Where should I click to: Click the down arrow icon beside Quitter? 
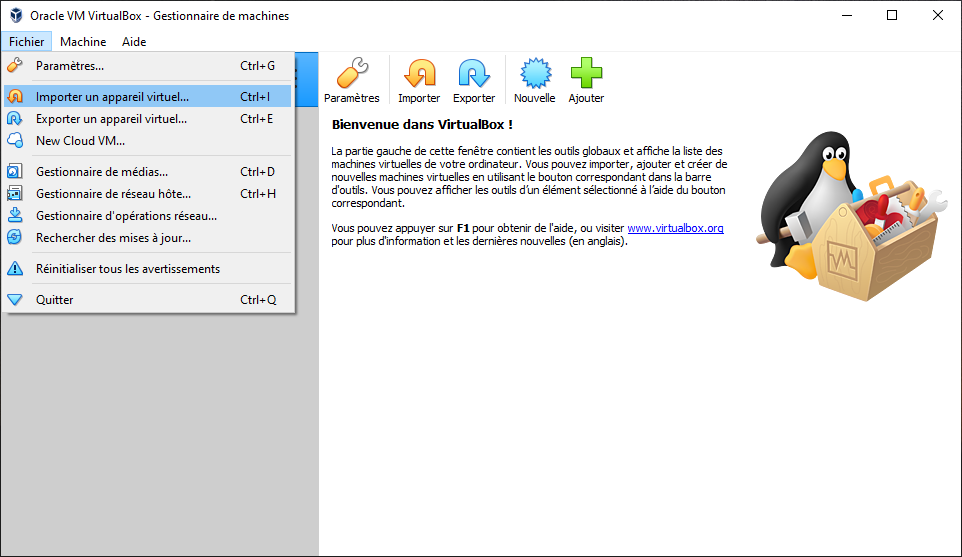click(x=15, y=299)
